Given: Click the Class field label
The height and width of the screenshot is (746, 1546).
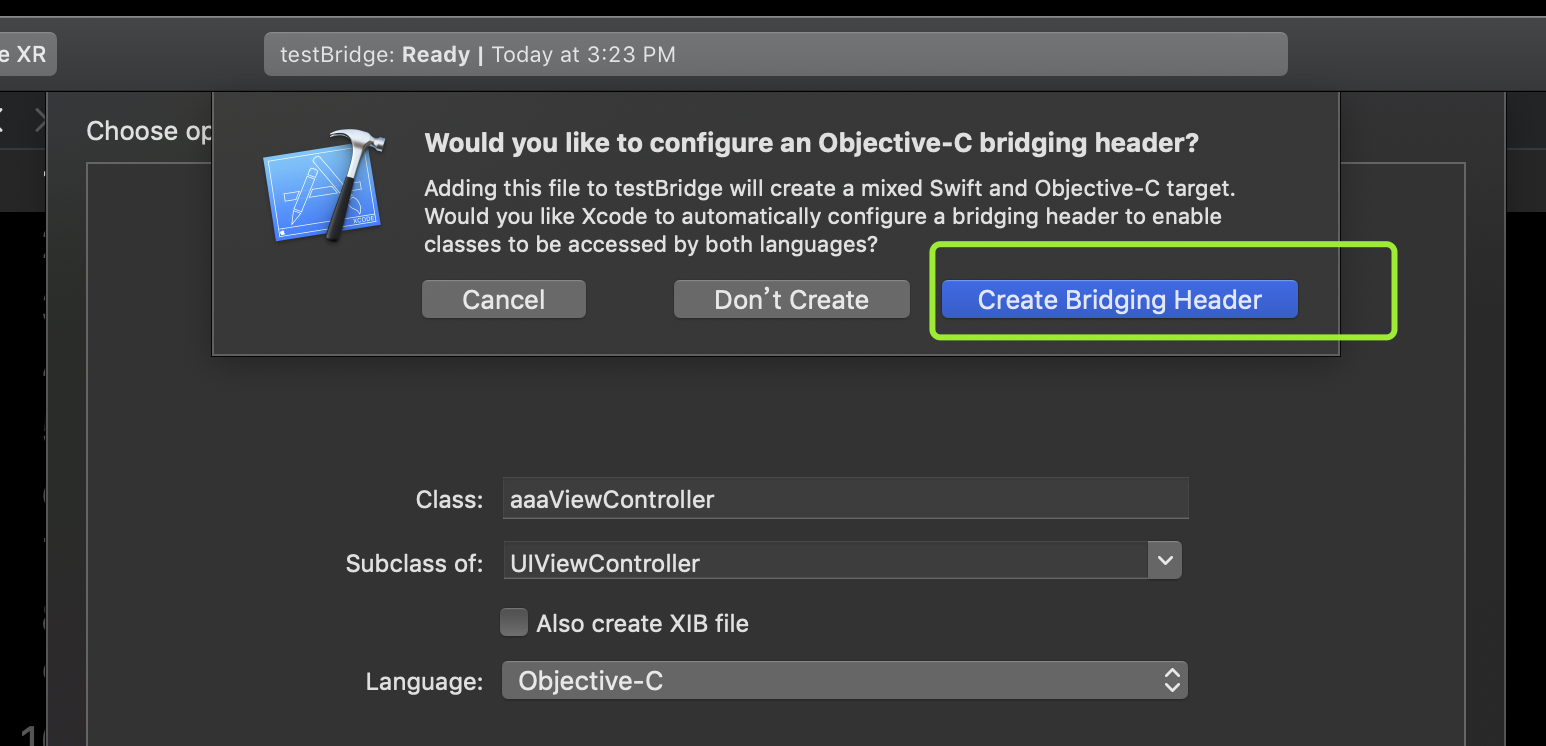Looking at the screenshot, I should [x=449, y=499].
